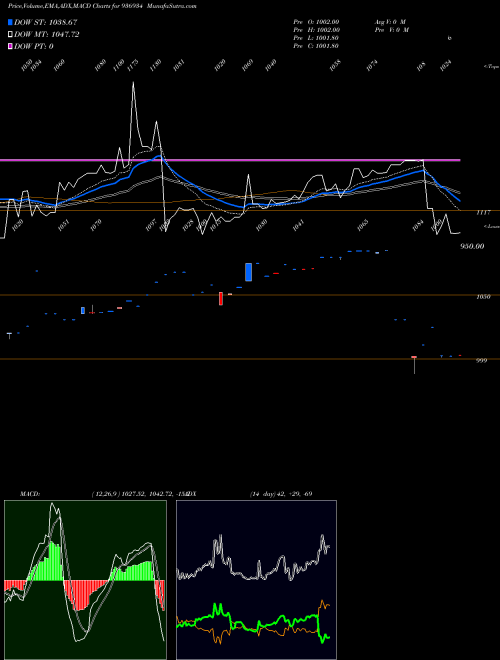Click the 'Pre H: 1002.00' value
500x660 pixels.
click(316, 30)
